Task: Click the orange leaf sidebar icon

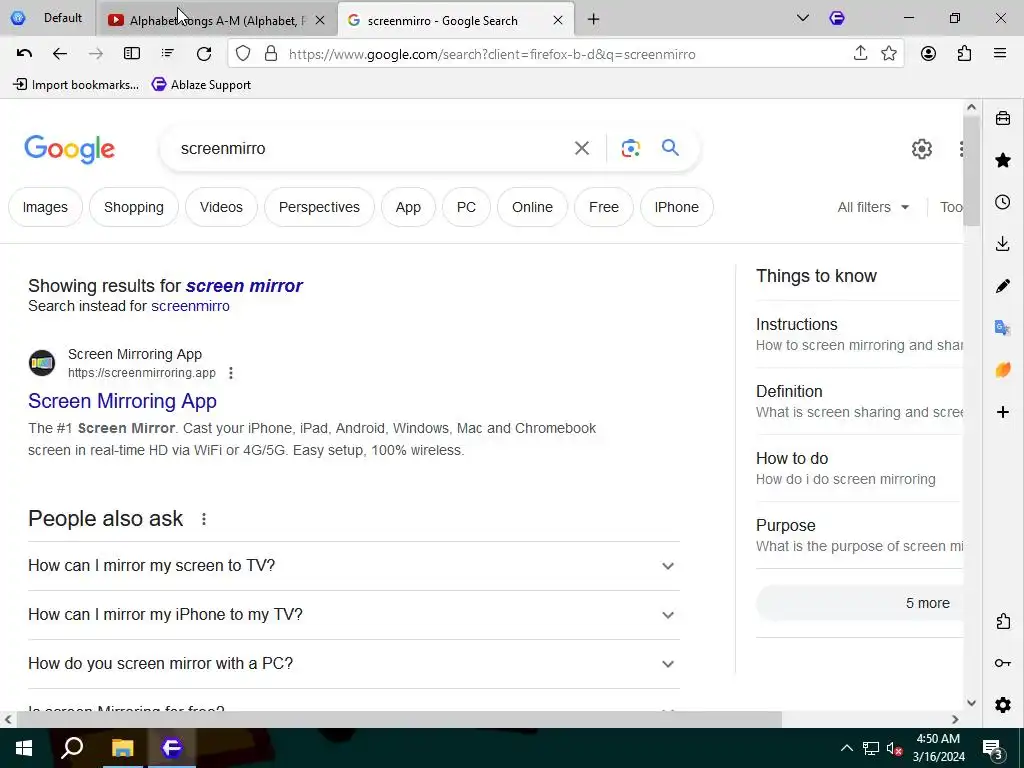Action: point(1003,370)
